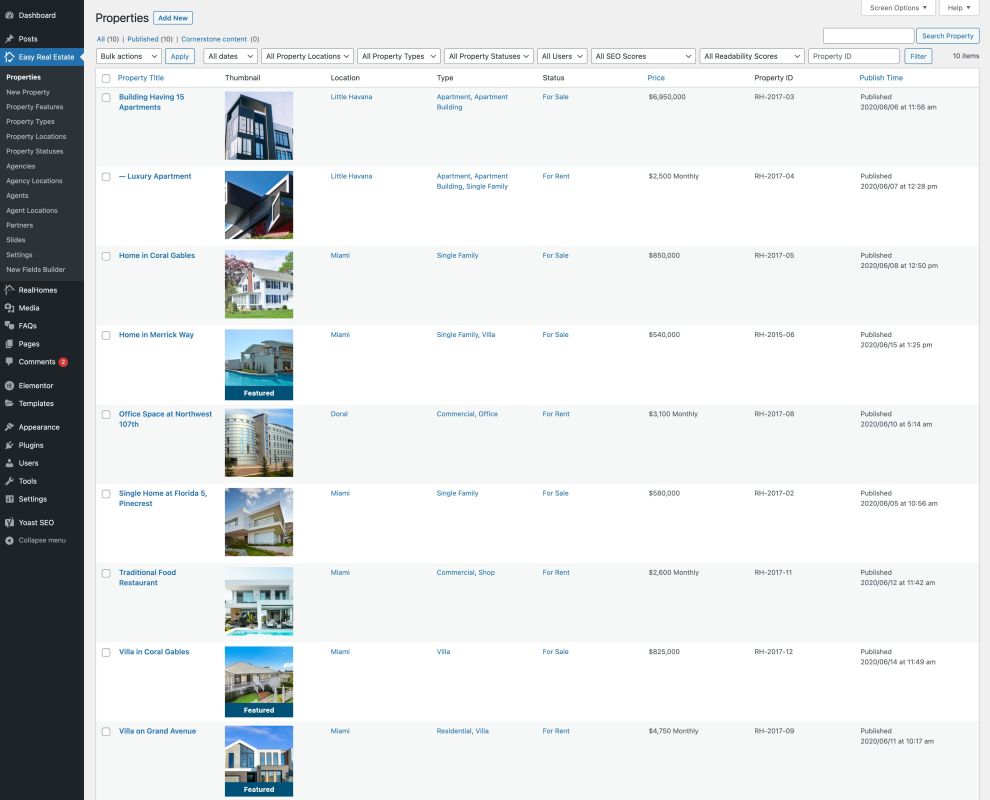
Task: Open the All Users dropdown
Action: tap(563, 56)
